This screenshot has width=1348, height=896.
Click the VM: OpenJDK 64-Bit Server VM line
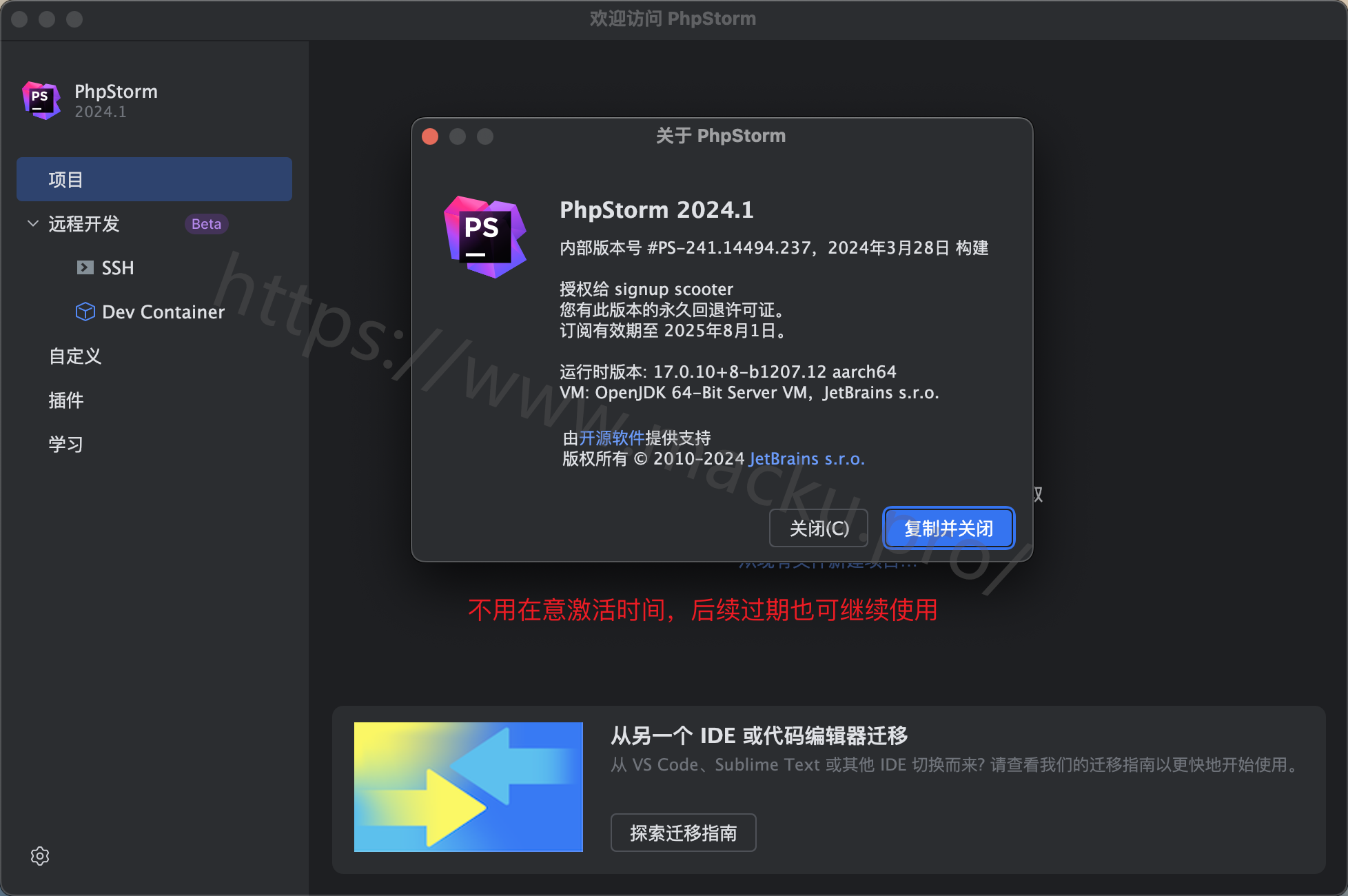[749, 392]
